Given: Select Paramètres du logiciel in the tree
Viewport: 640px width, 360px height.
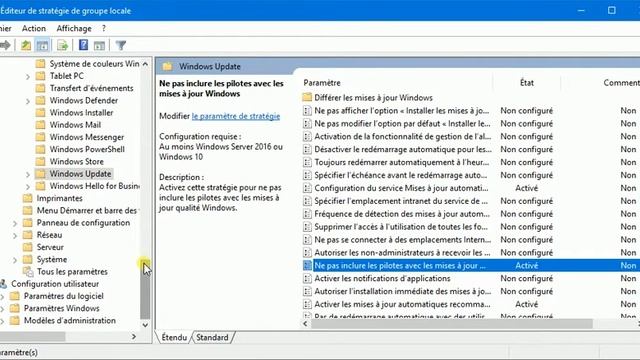Looking at the screenshot, I should pos(64,296).
